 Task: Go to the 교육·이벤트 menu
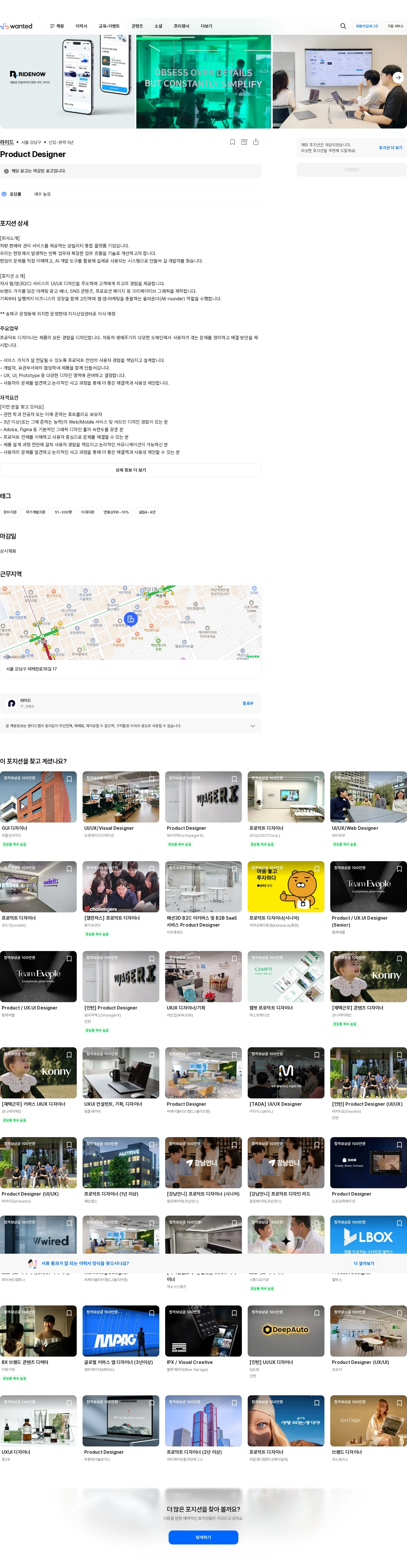coord(110,26)
